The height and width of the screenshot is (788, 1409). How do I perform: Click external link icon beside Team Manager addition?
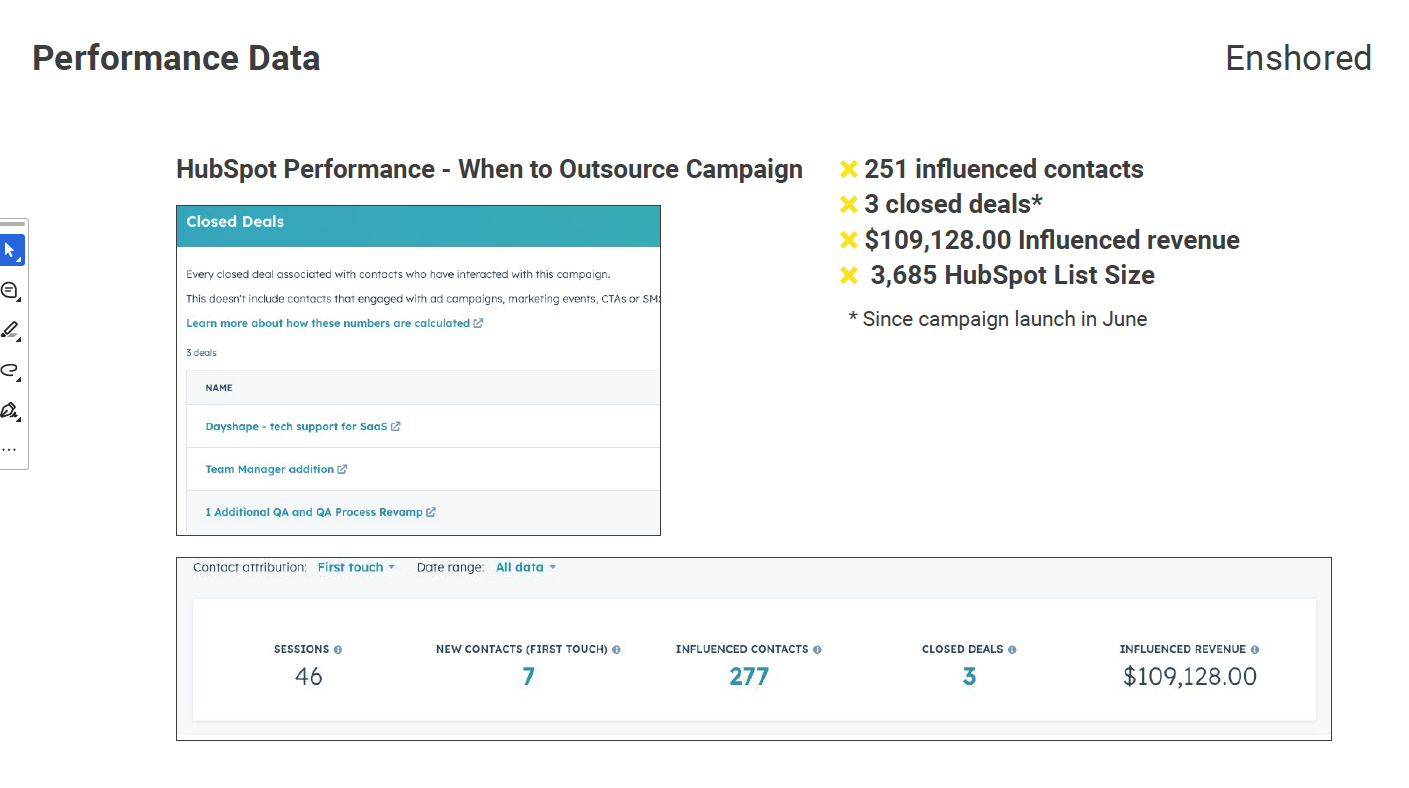(343, 469)
